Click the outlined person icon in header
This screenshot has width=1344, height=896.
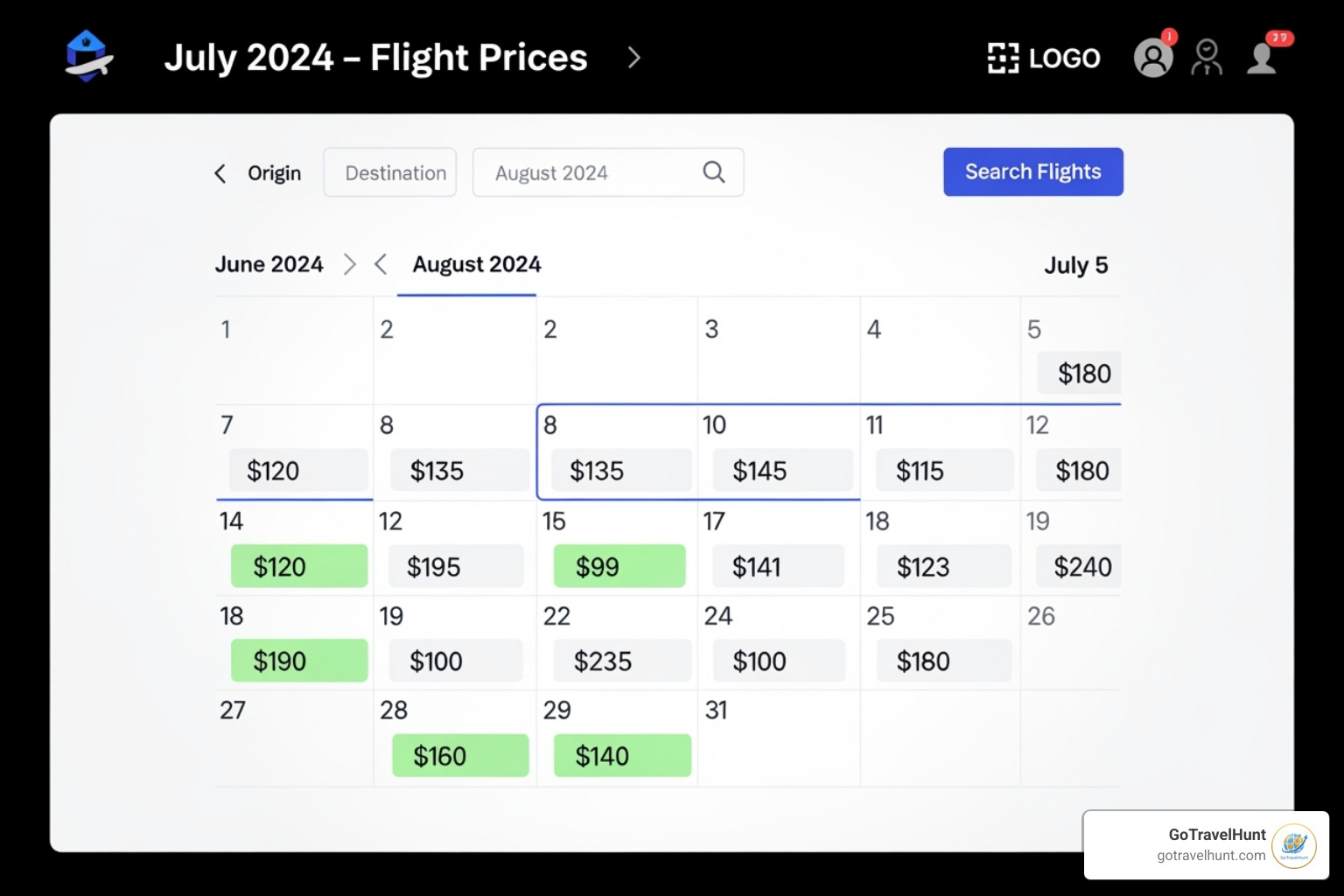tap(1207, 58)
